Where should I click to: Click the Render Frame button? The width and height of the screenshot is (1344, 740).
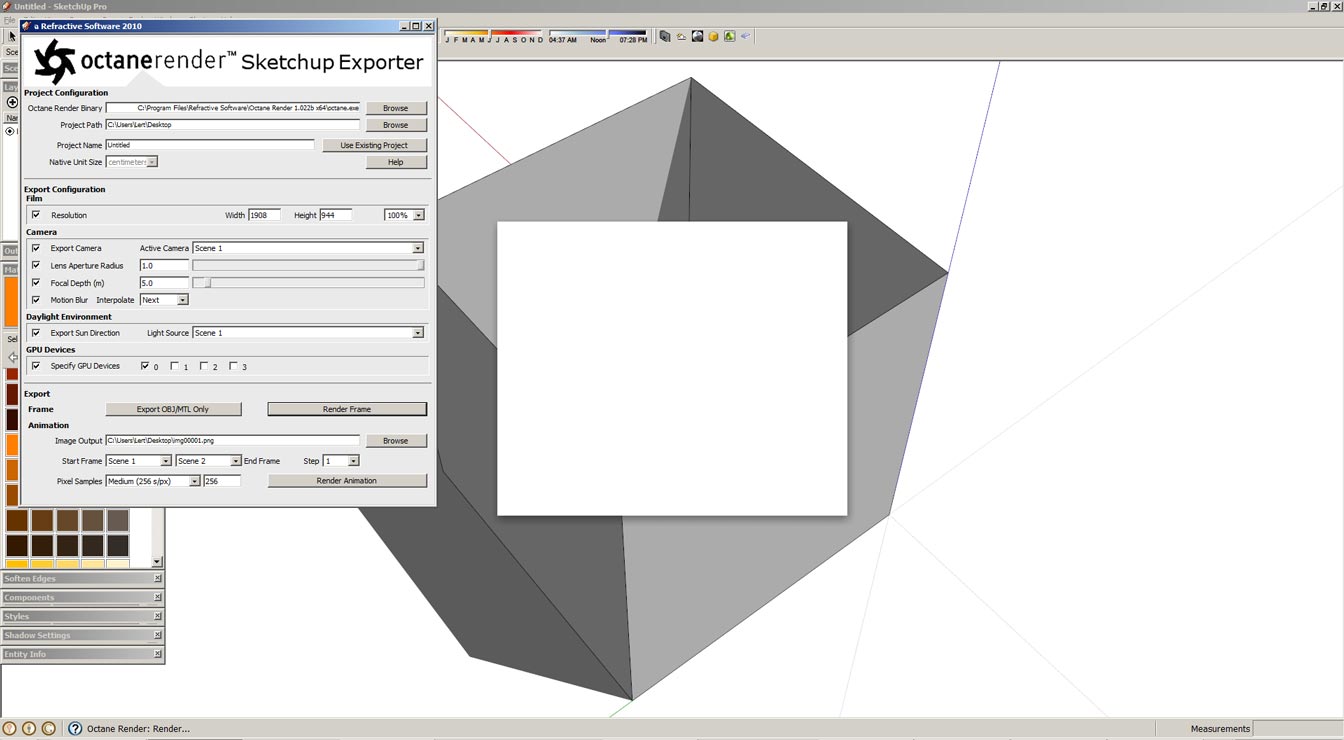coord(347,409)
